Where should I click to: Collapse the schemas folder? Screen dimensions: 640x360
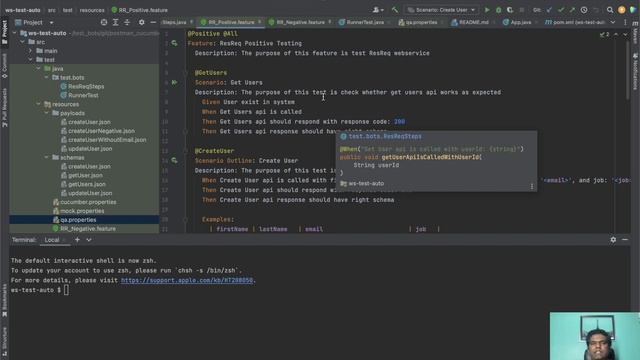click(47, 158)
